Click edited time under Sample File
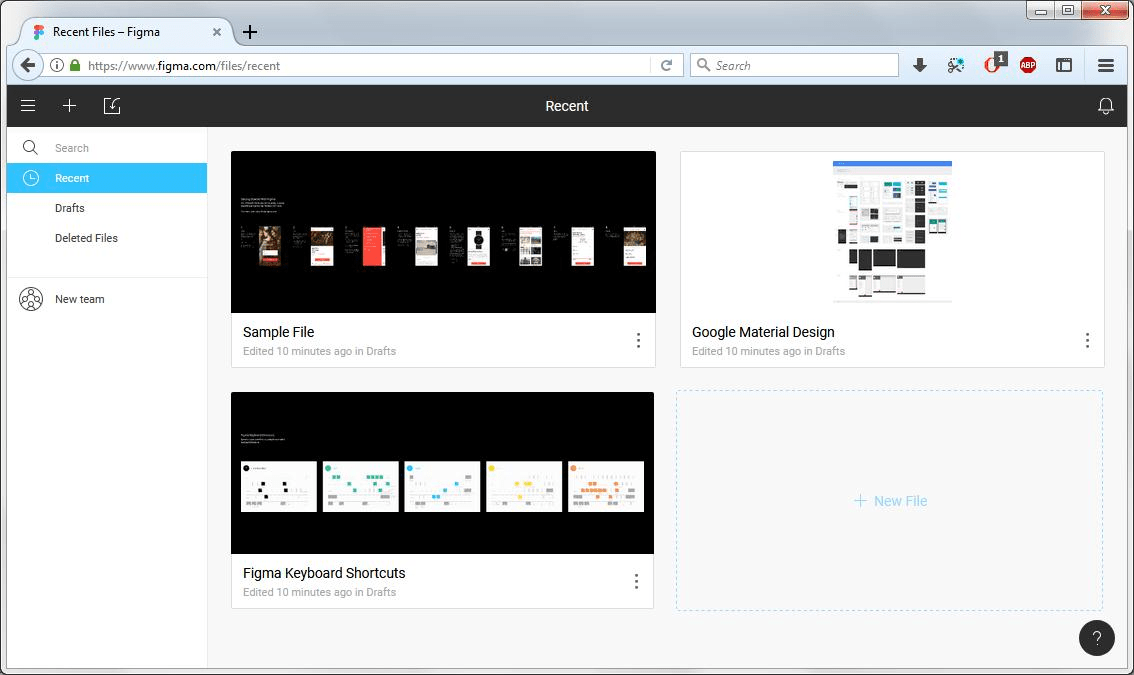1134x675 pixels. [320, 351]
